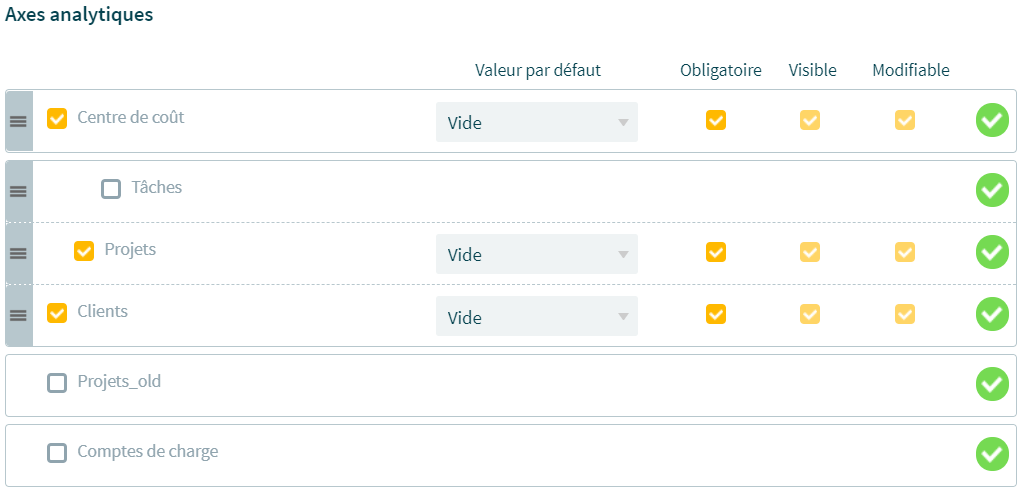Open default value dropdown for Clients
Image resolution: width=1031 pixels, height=498 pixels.
point(537,316)
